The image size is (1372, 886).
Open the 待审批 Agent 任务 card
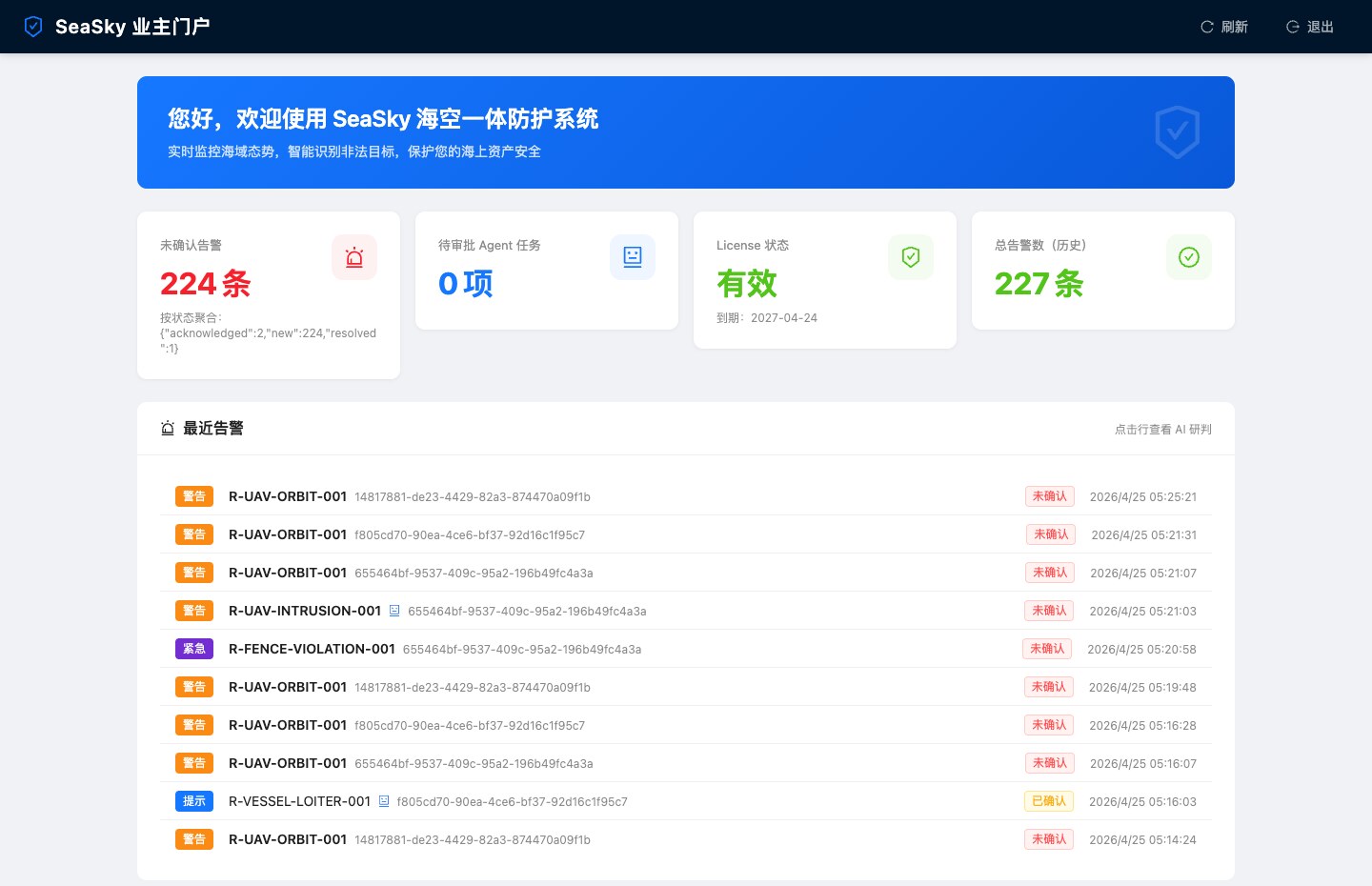tap(547, 271)
